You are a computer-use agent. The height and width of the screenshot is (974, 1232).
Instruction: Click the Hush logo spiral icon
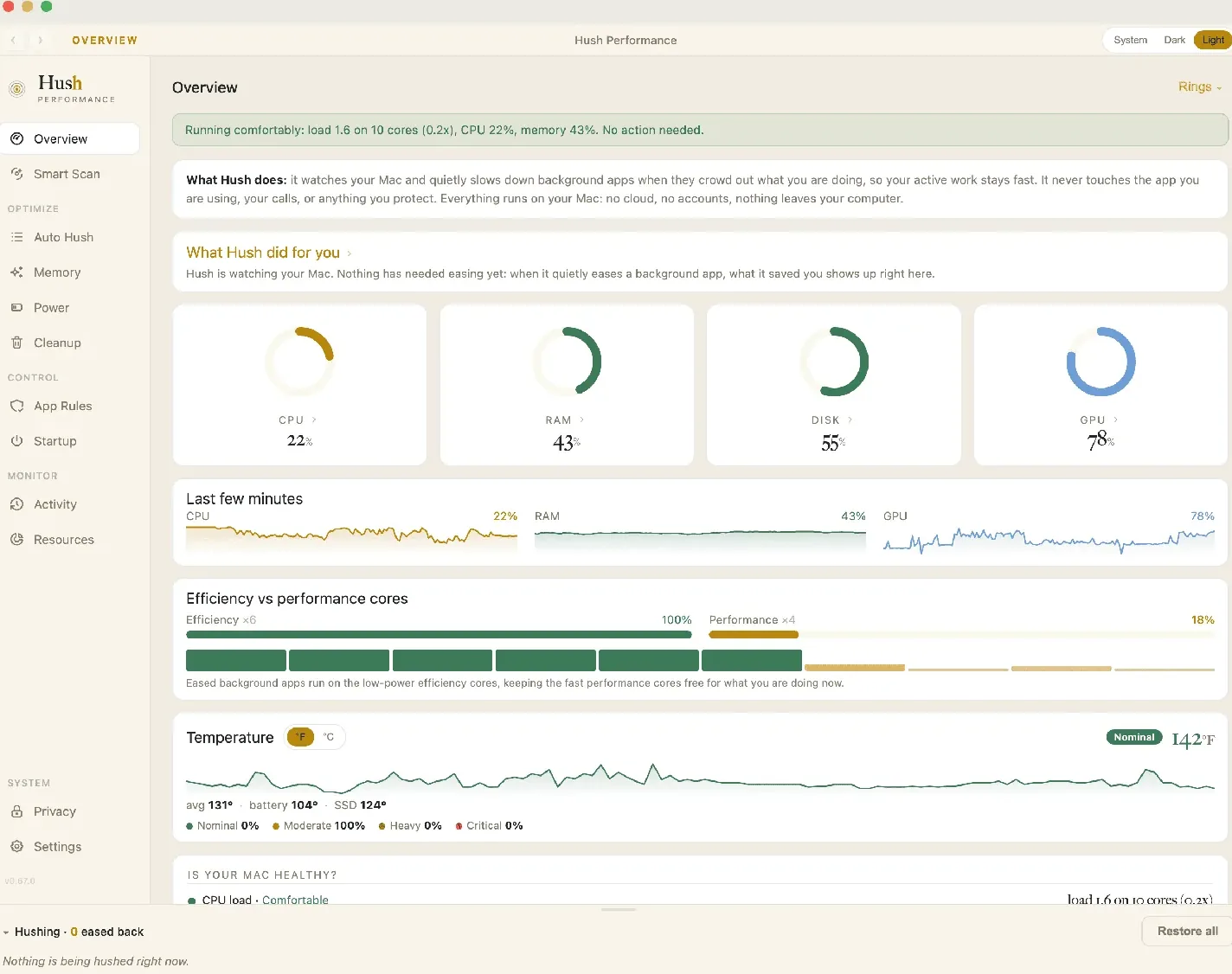click(17, 88)
